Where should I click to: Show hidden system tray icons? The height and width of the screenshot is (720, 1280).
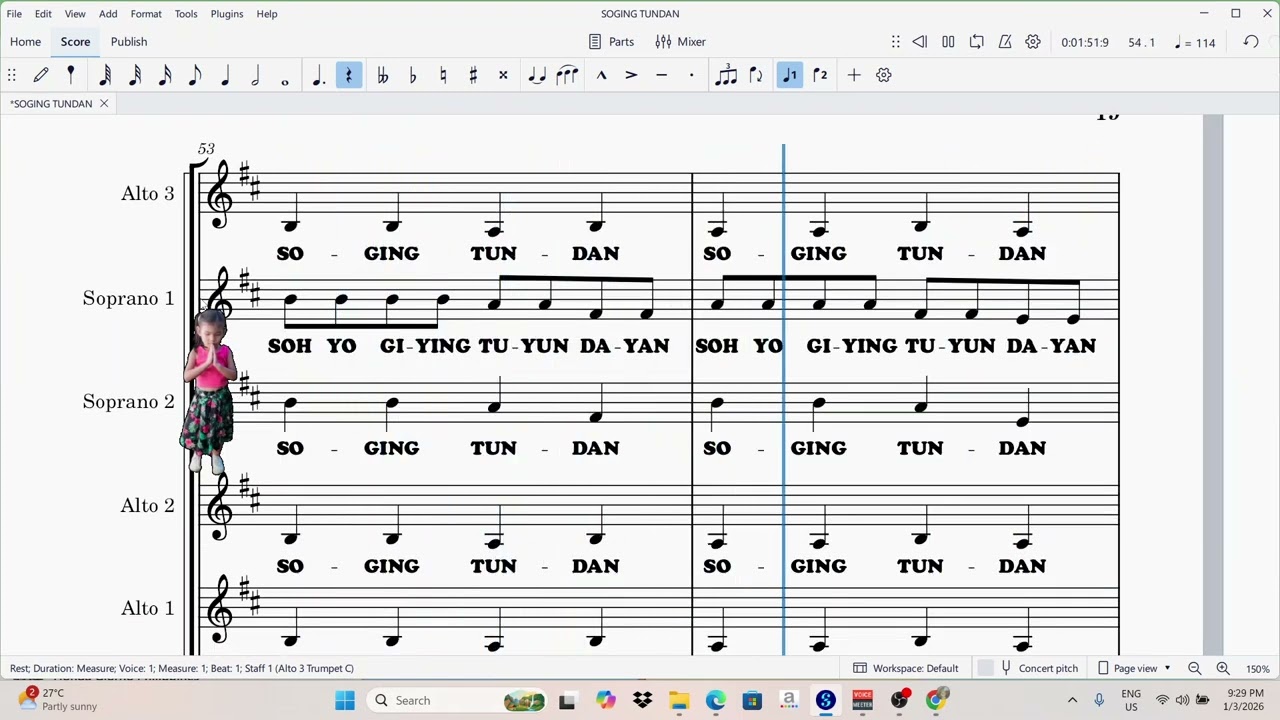pyautogui.click(x=1072, y=700)
